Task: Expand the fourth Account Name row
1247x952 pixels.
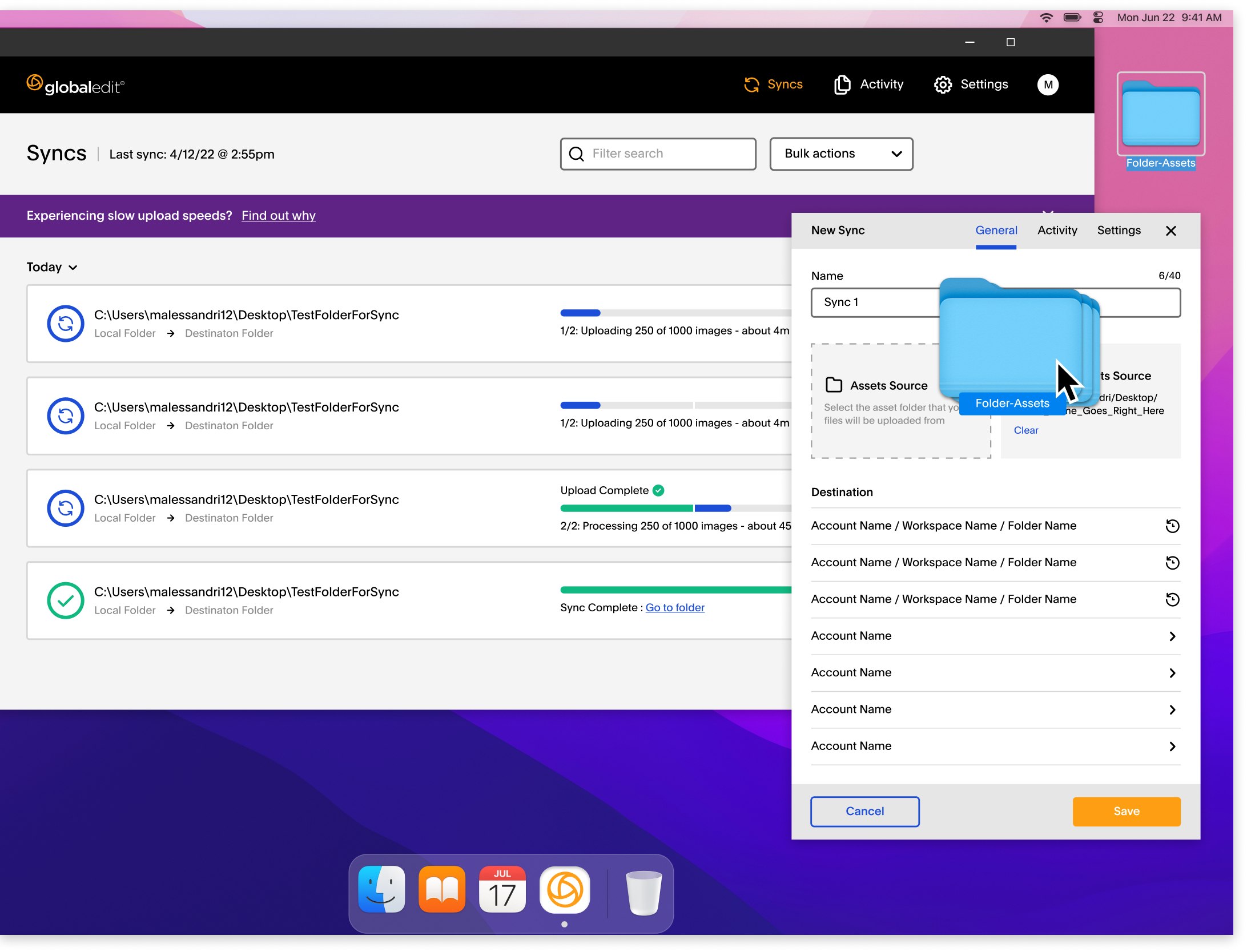Action: pos(995,746)
